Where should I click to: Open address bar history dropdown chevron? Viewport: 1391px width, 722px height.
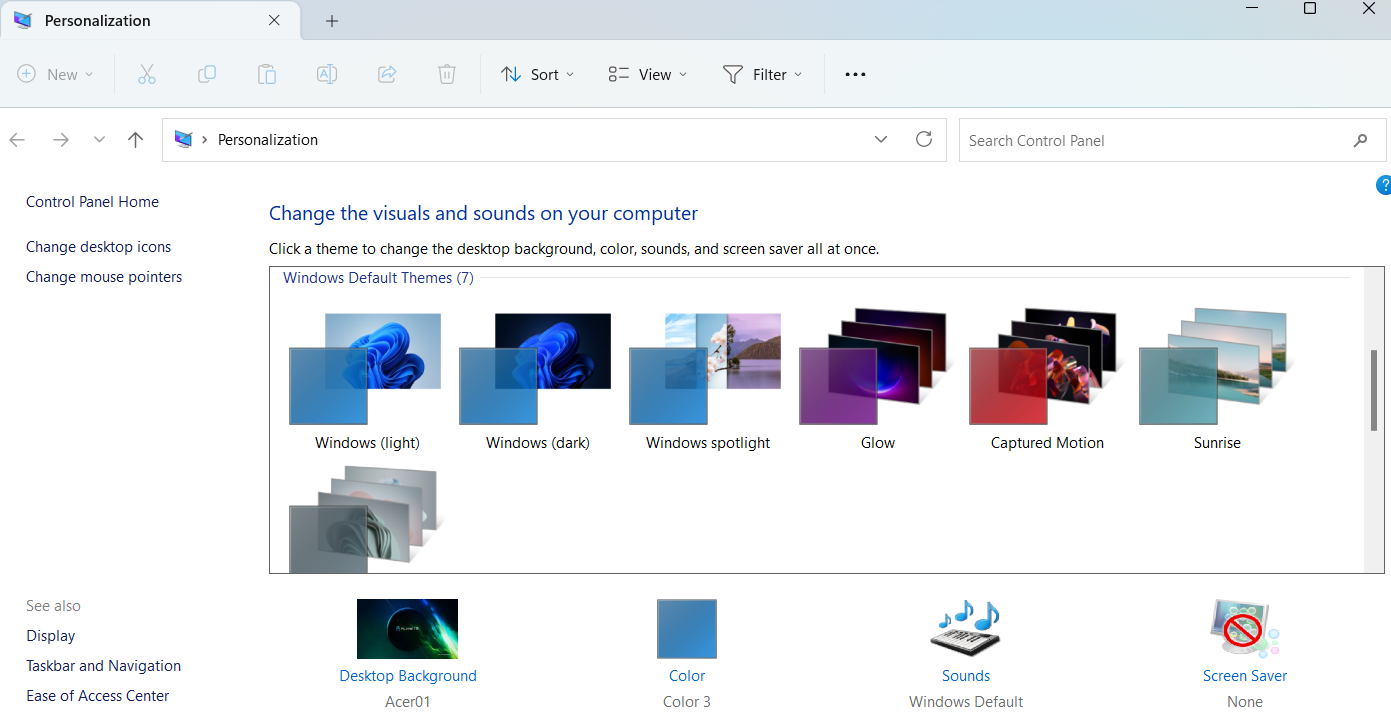pyautogui.click(x=881, y=140)
